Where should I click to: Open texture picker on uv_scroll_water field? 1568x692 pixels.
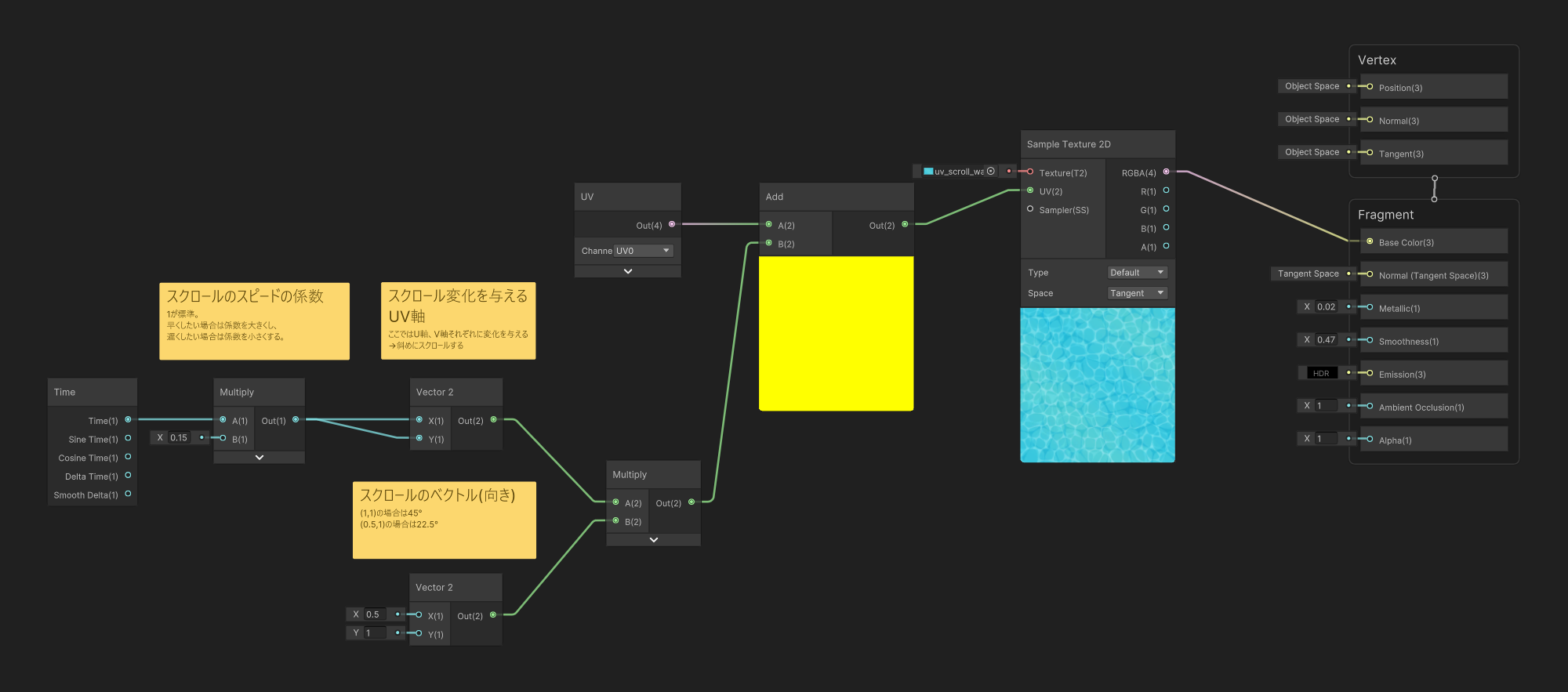pos(990,171)
